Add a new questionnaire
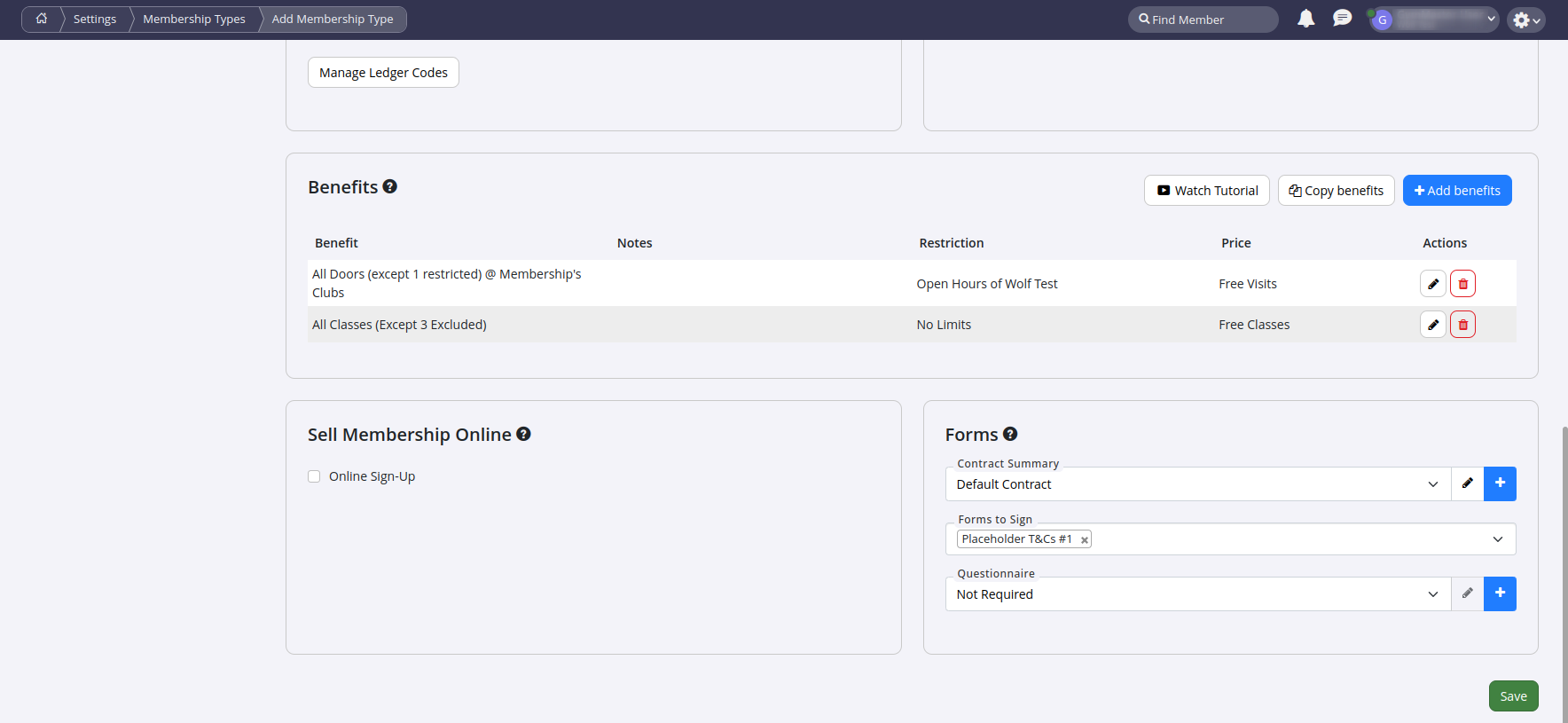The height and width of the screenshot is (723, 1568). tap(1500, 593)
